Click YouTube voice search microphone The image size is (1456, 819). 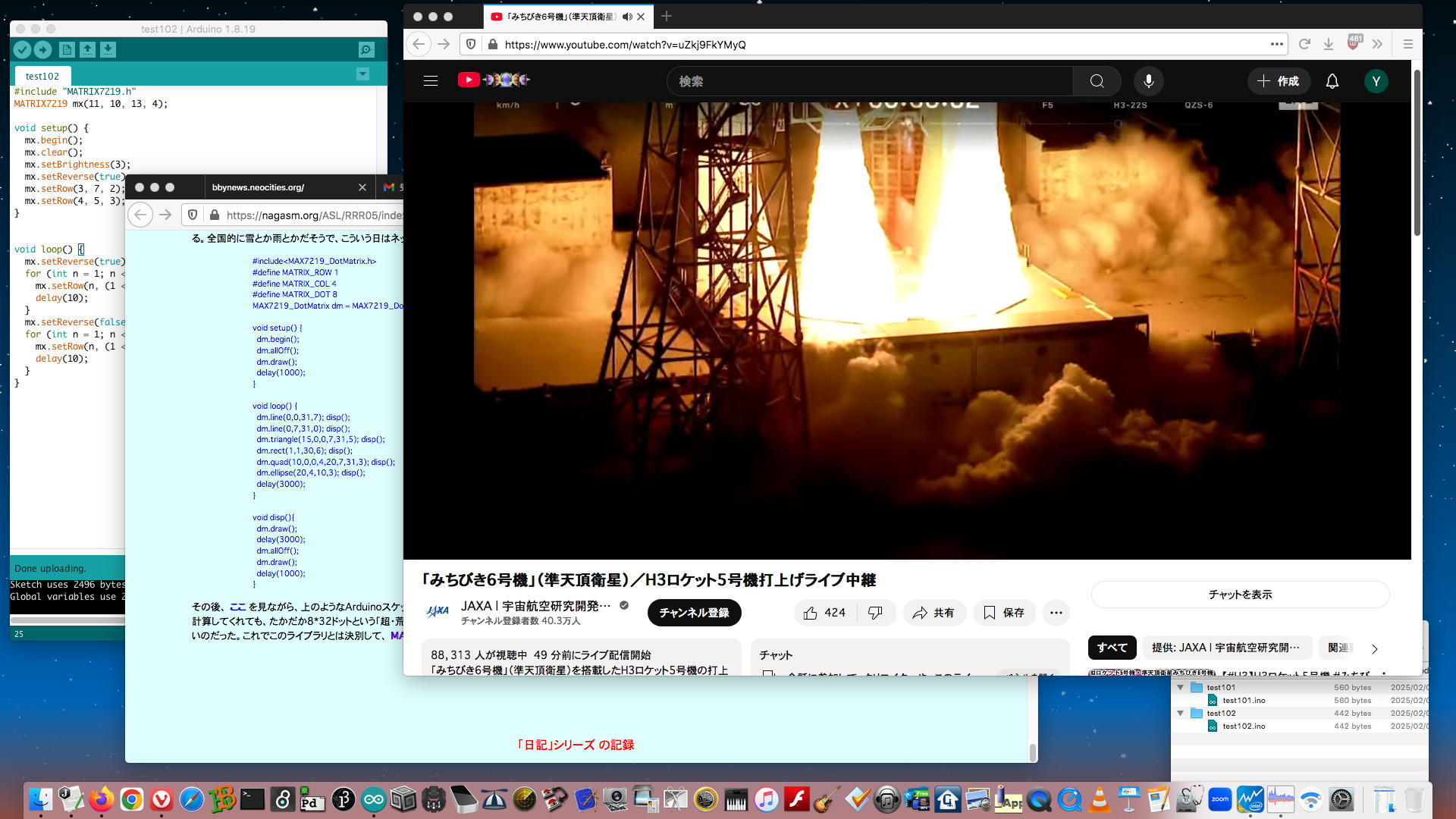coord(1148,81)
